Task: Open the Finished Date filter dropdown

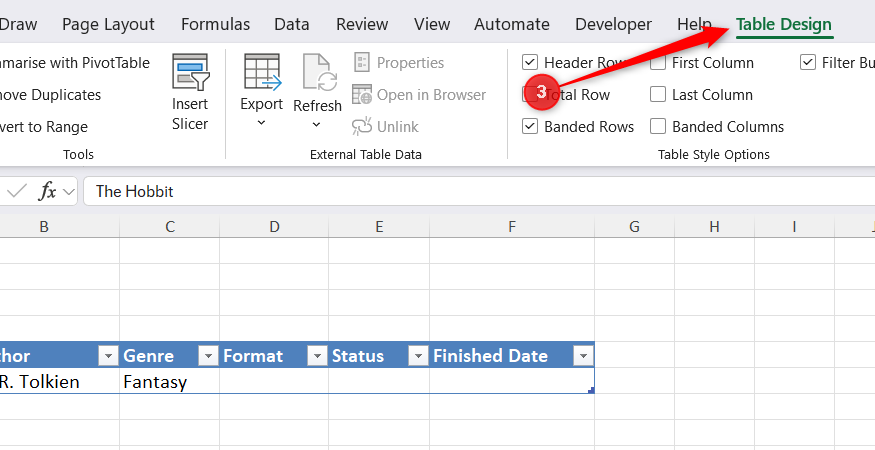Action: click(583, 355)
